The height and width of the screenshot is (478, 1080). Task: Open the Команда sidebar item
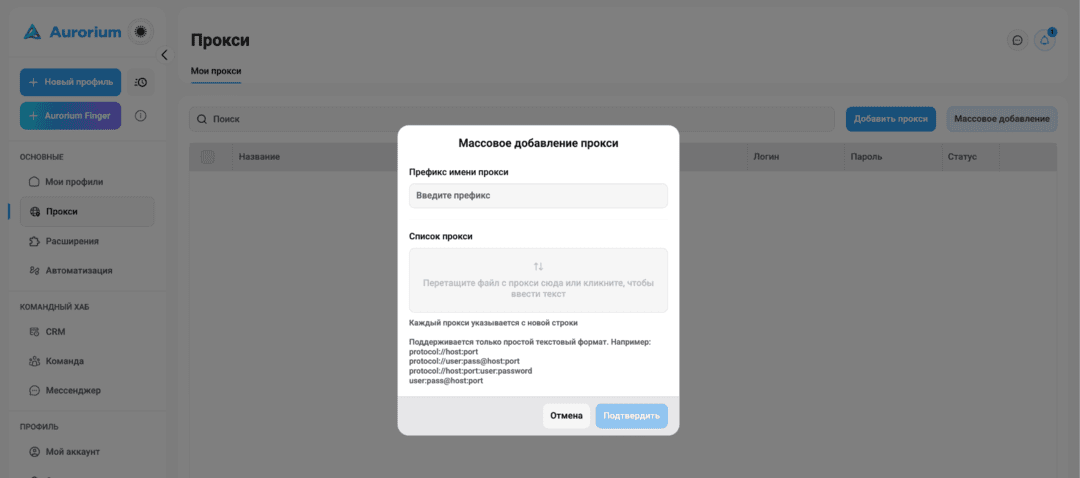(87, 361)
